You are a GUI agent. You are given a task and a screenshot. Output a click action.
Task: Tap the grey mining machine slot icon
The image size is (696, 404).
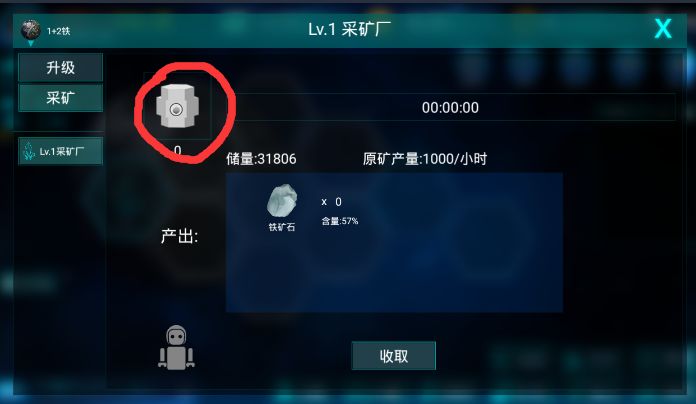click(x=177, y=106)
